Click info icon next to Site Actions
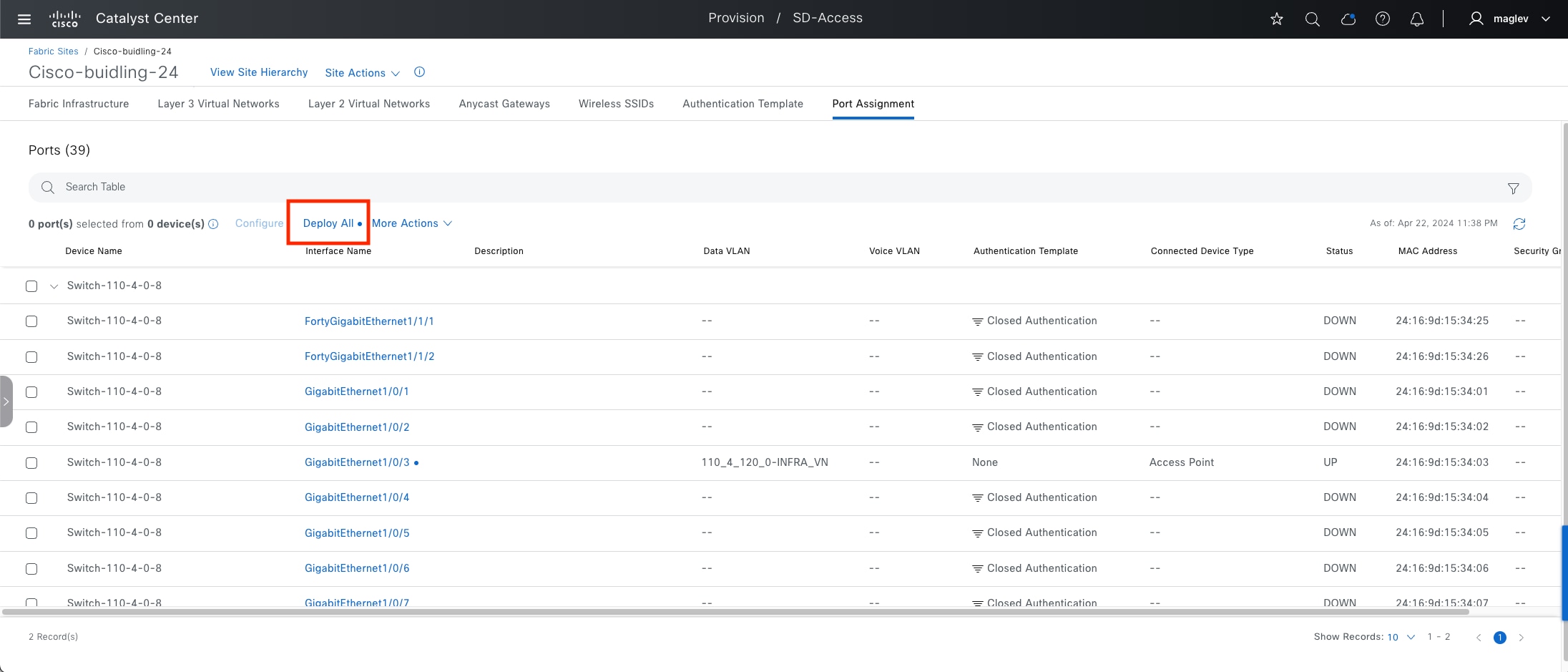 pos(420,72)
